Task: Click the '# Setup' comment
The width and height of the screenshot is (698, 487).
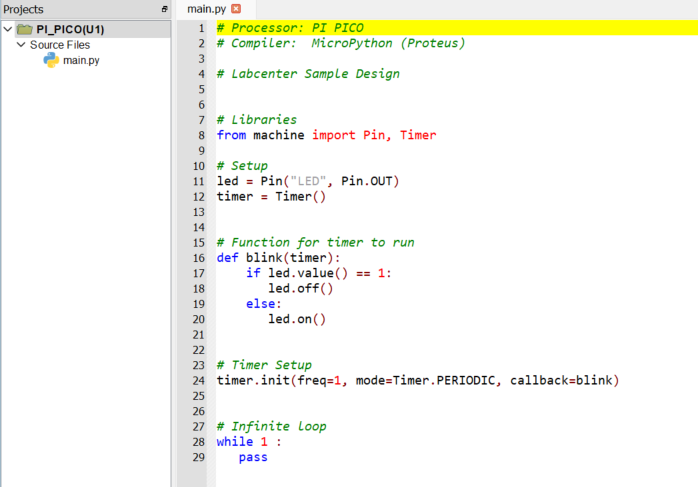Action: pos(242,166)
